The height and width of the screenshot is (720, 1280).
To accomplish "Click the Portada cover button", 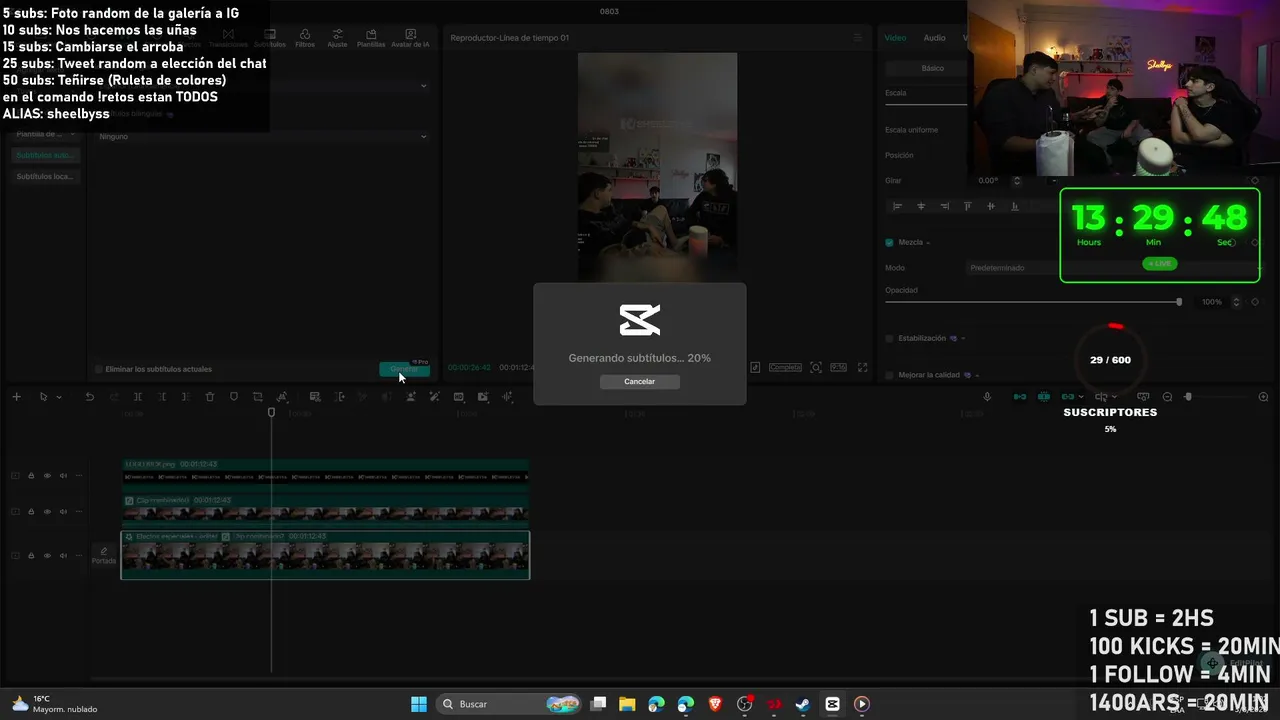I will pyautogui.click(x=104, y=555).
